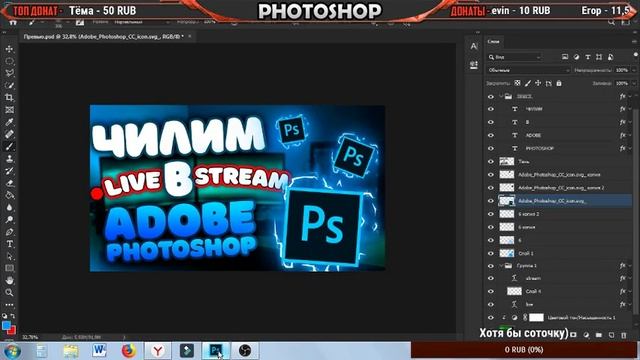Image resolution: width=640 pixels, height=360 pixels.
Task: Click the background red color swatch
Action: coord(13,330)
